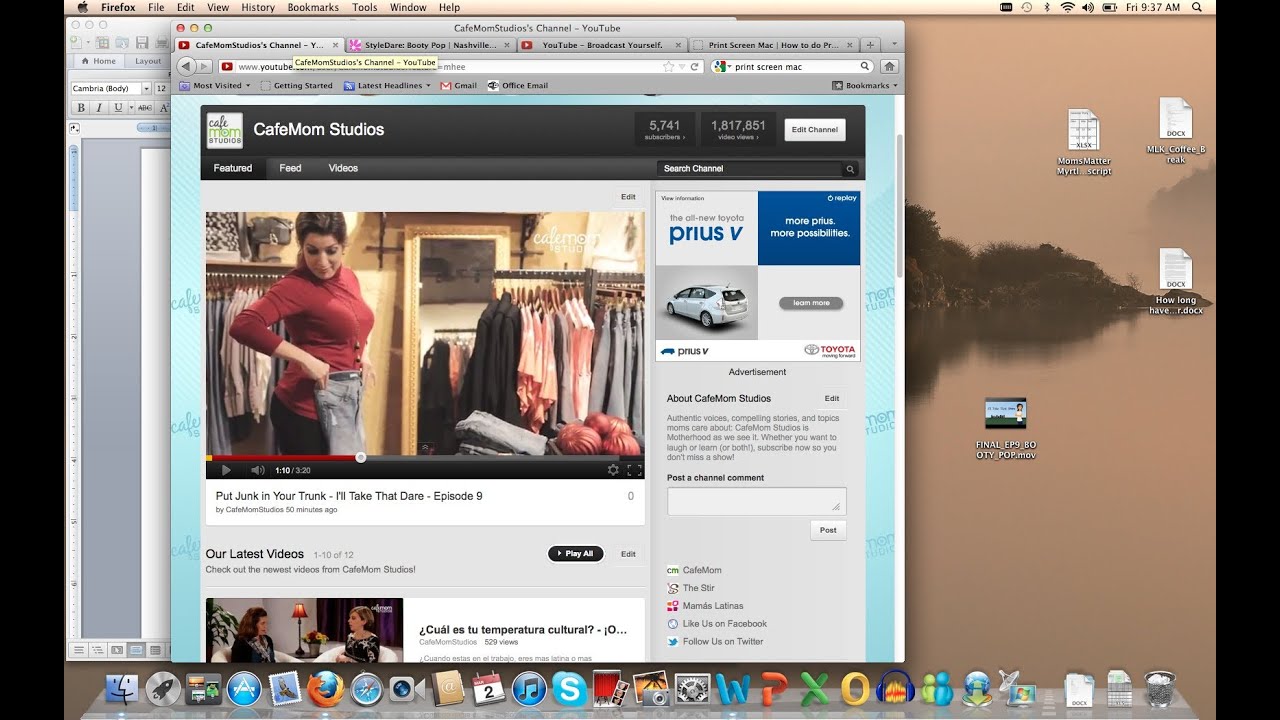The image size is (1280, 720).
Task: Open the search engine selector dropdown
Action: tap(723, 67)
